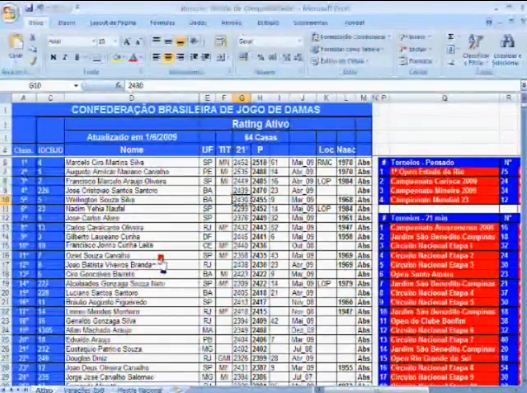Switch to the Fórmulas ribbon tab

pos(162,23)
